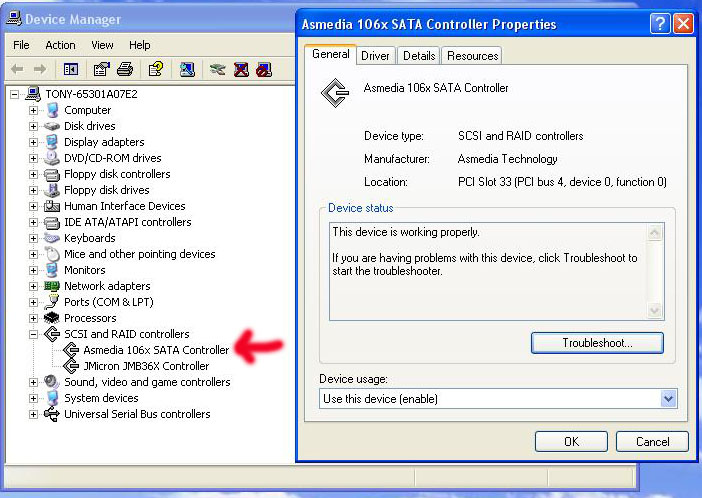This screenshot has width=702, height=498.
Task: Expand the Disk drives node
Action: [x=33, y=126]
